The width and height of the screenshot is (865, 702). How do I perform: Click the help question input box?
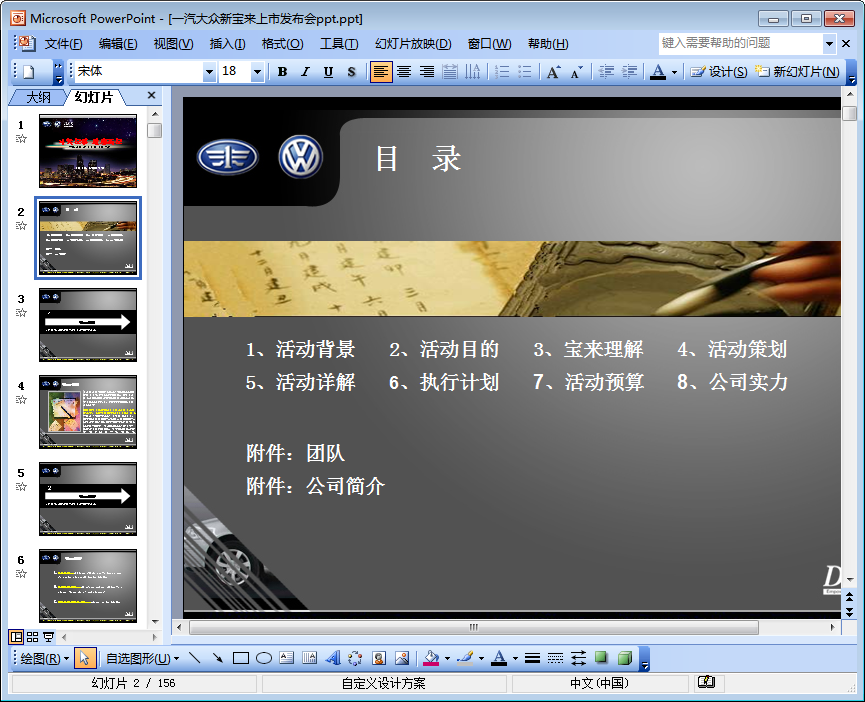741,43
